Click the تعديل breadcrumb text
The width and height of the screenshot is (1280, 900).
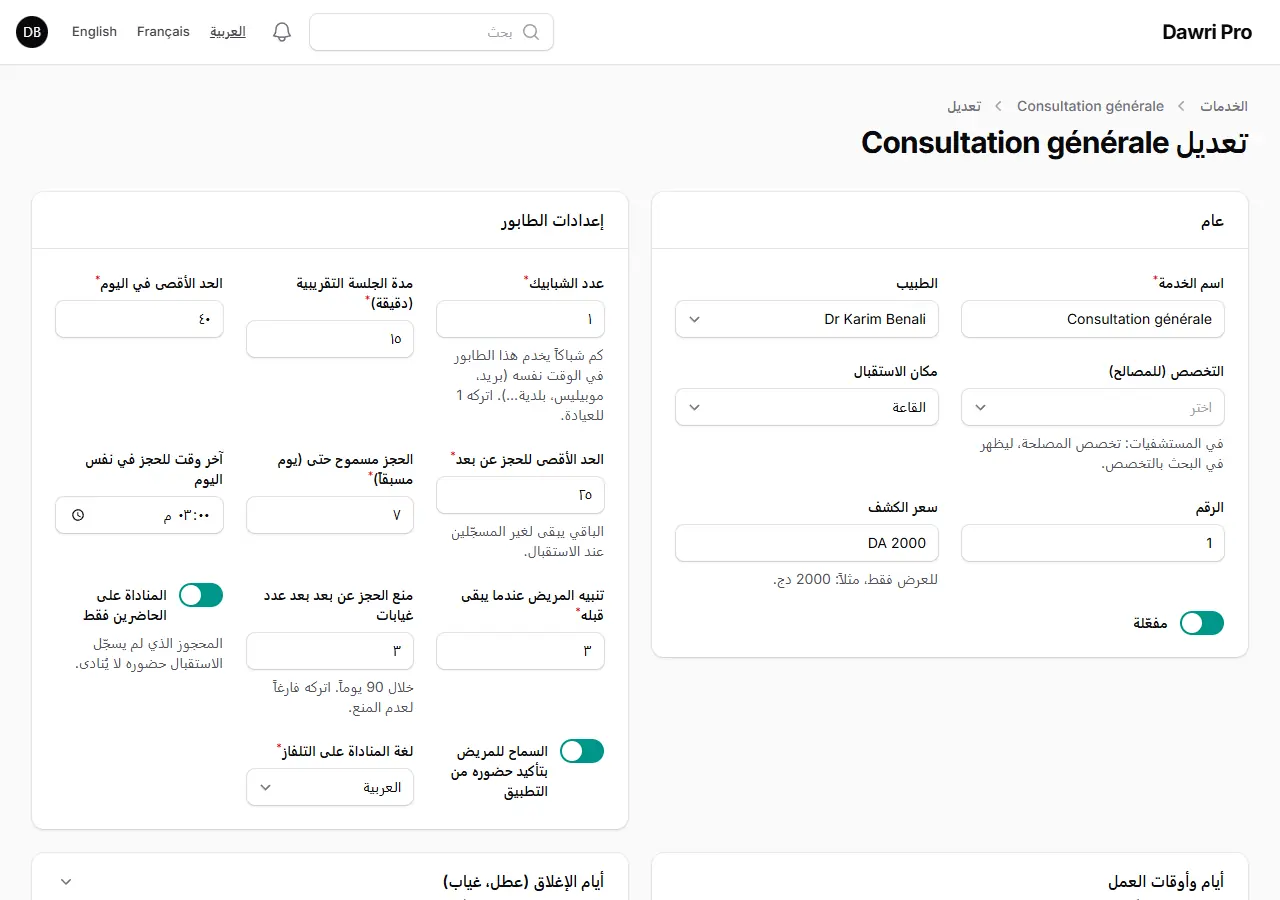click(x=964, y=106)
